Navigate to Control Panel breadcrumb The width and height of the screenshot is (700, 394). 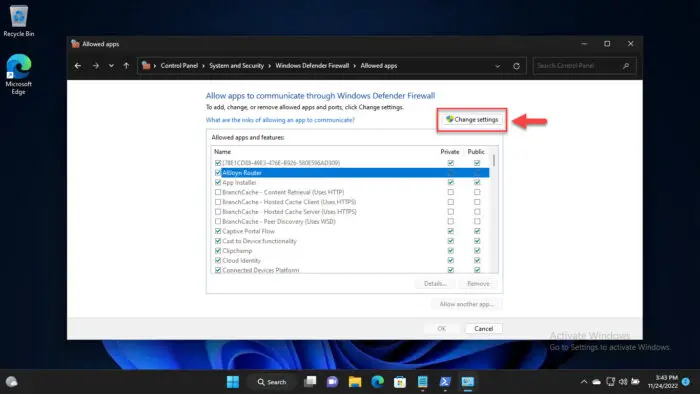179,66
